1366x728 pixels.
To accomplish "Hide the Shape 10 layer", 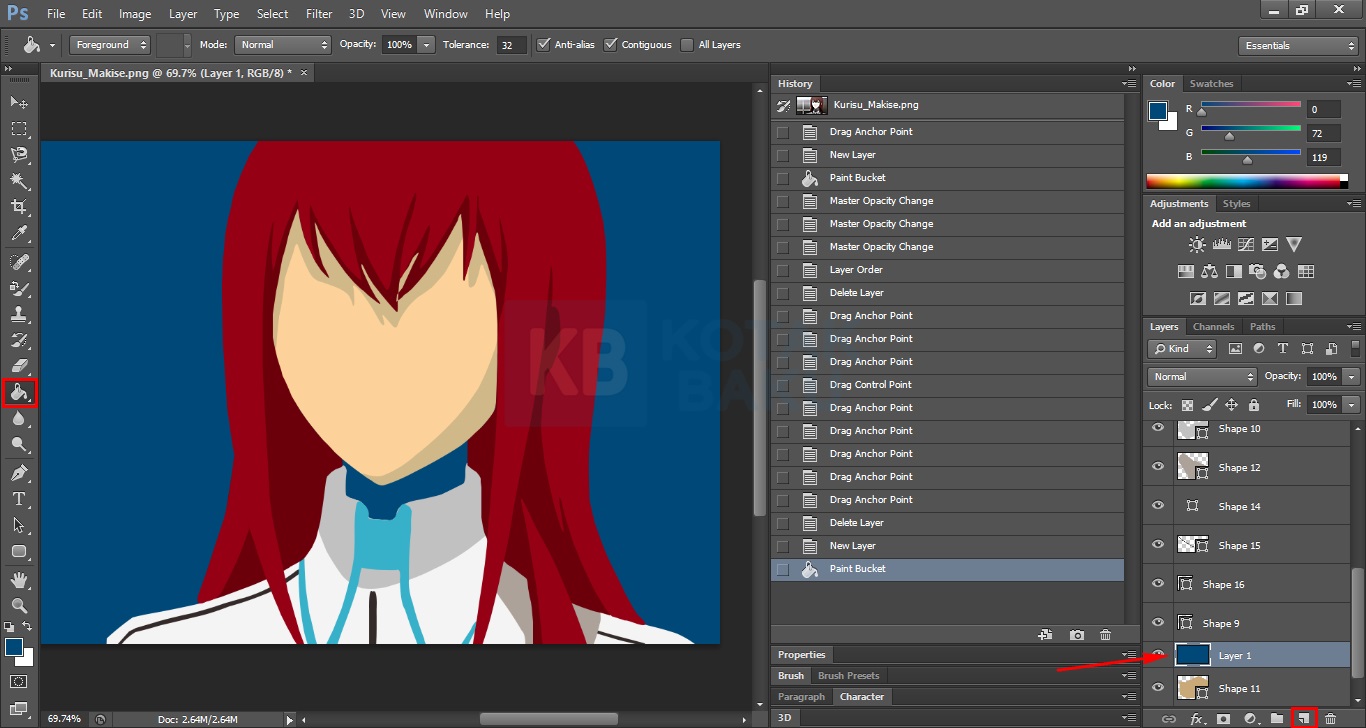I will point(1157,428).
